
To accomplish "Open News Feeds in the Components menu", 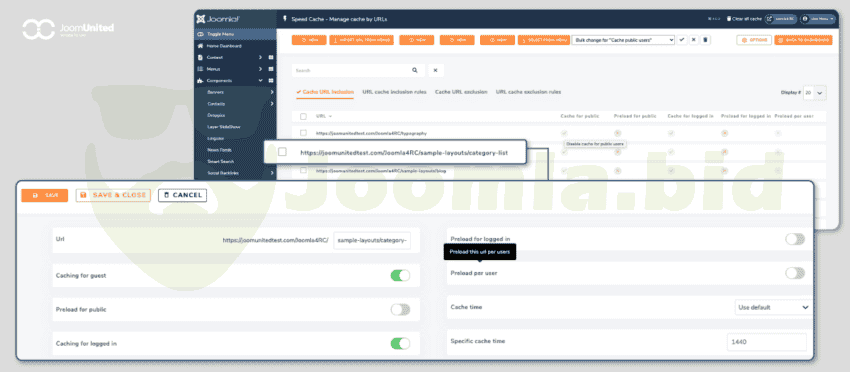I will (219, 150).
